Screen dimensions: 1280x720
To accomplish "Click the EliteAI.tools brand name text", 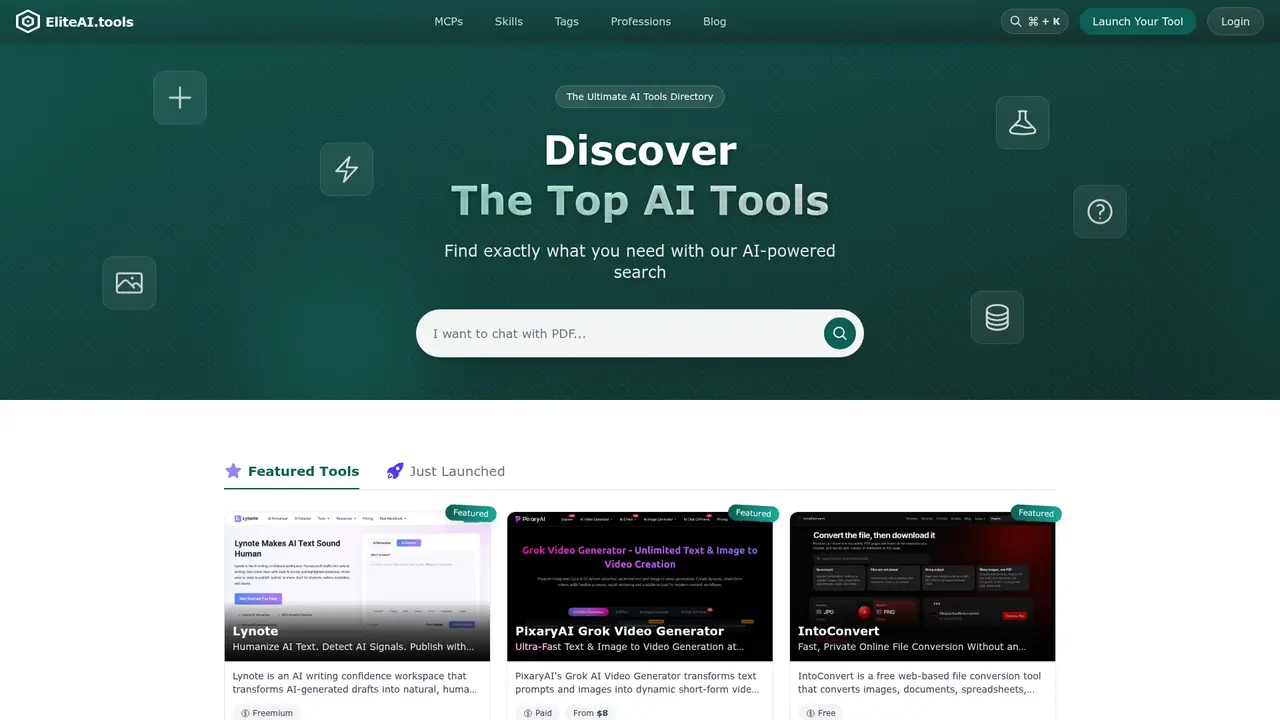I will tap(89, 21).
